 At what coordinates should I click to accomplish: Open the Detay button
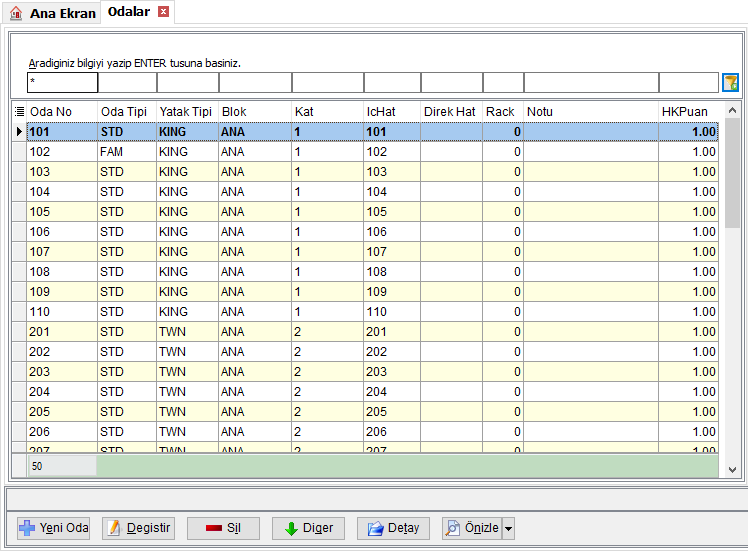(x=393, y=528)
